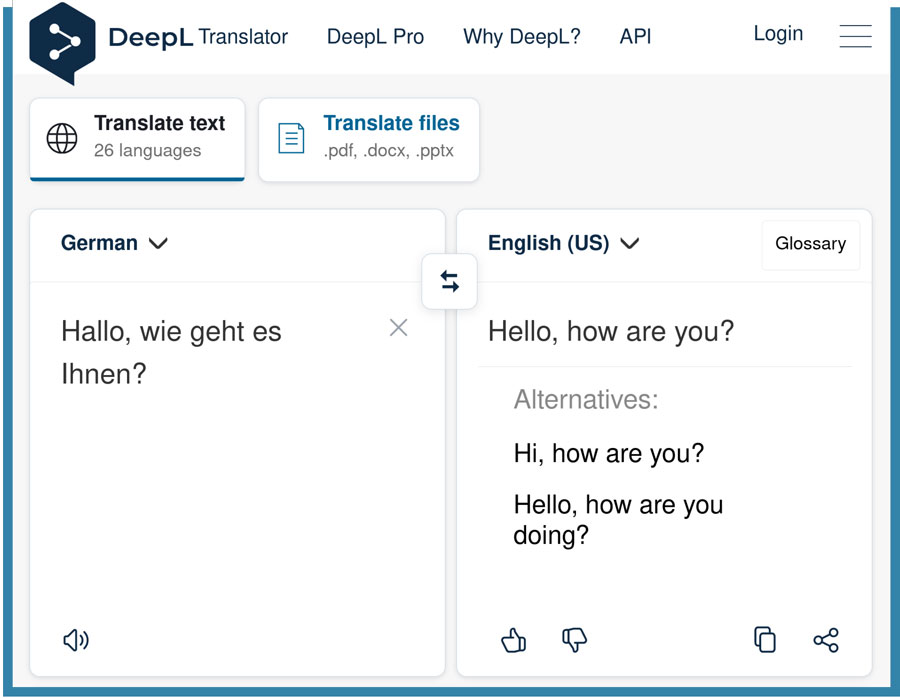Screen dimensions: 900x698
Task: Switch to the Translate files tab
Action: [368, 138]
